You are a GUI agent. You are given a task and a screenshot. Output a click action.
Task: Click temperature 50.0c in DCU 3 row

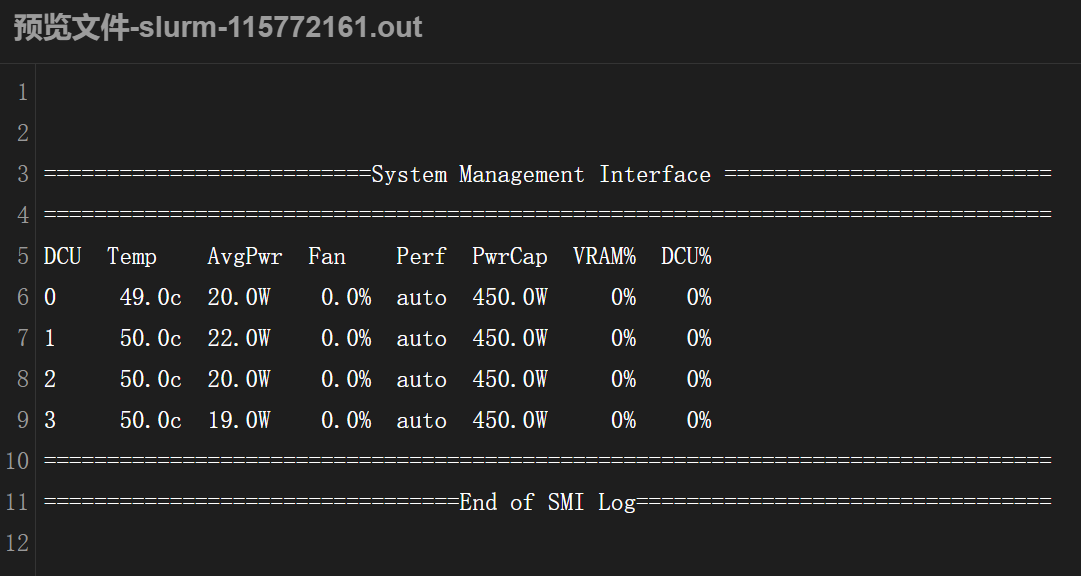tap(150, 420)
